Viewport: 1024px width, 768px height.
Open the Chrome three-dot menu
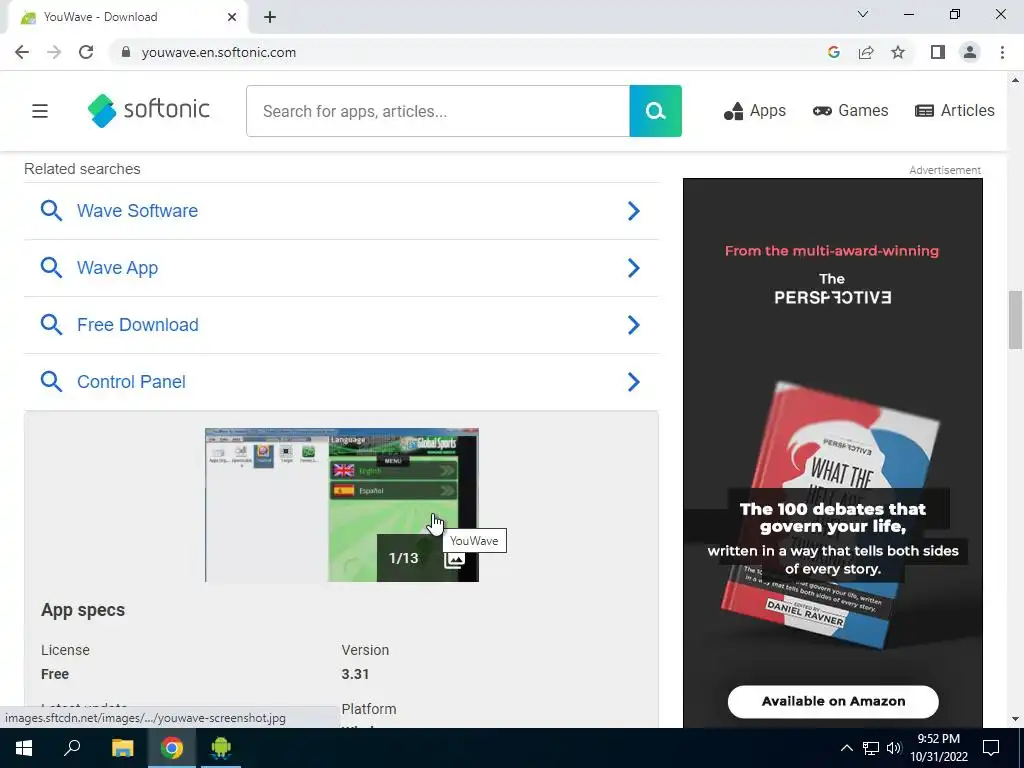(x=1002, y=52)
